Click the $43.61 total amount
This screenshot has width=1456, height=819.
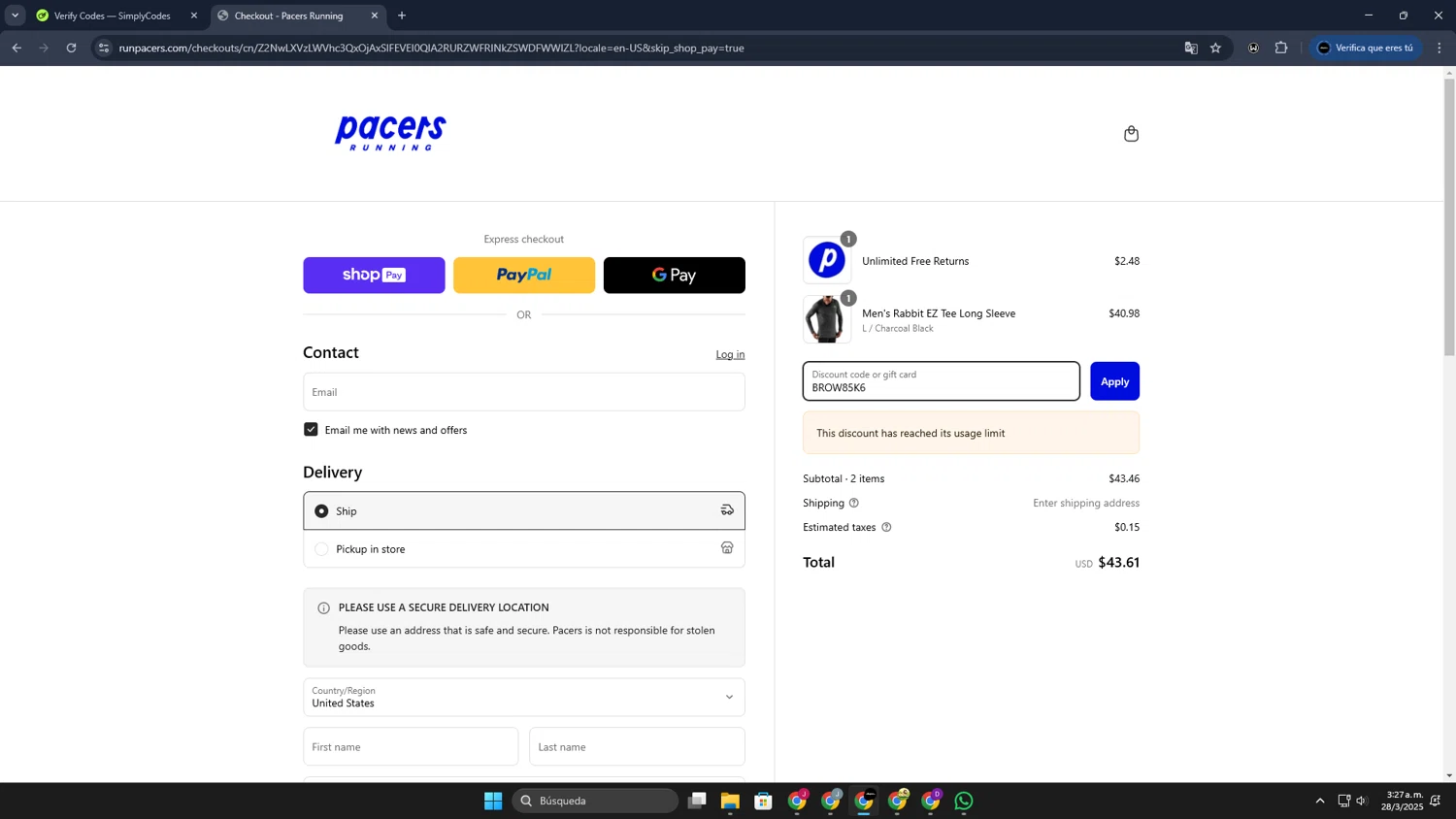click(x=1118, y=562)
